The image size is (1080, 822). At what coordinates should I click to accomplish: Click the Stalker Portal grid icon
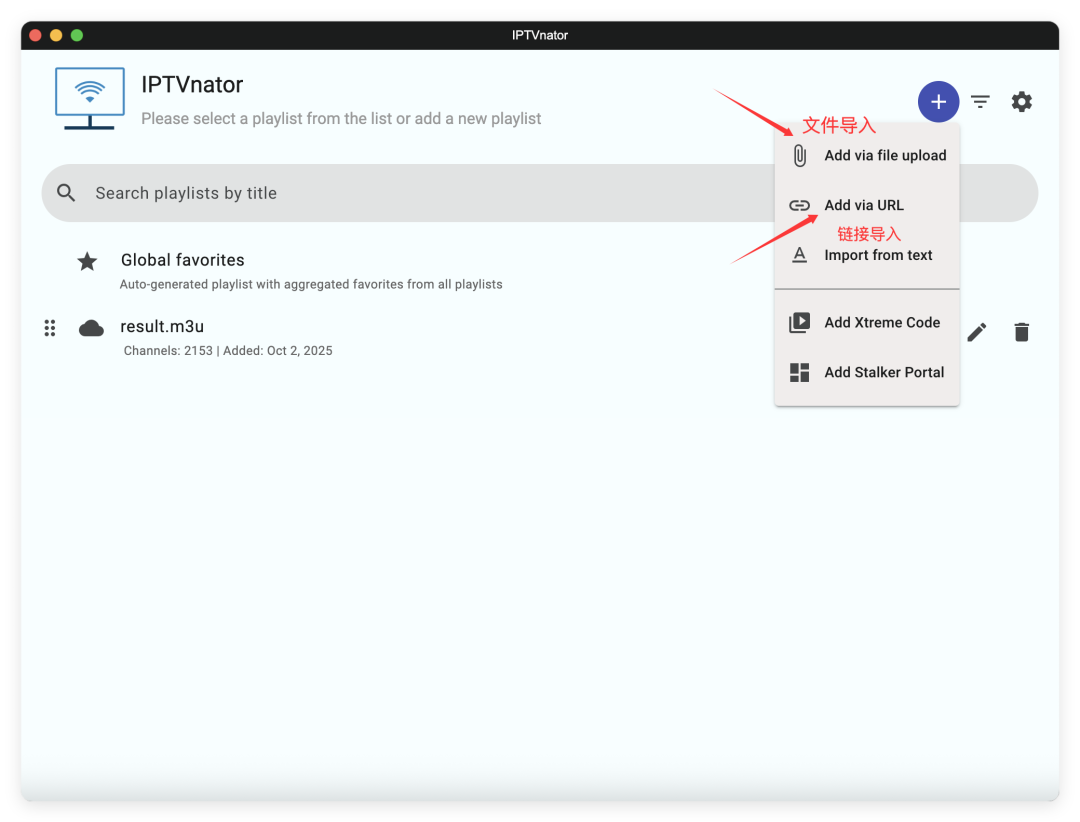pyautogui.click(x=799, y=373)
